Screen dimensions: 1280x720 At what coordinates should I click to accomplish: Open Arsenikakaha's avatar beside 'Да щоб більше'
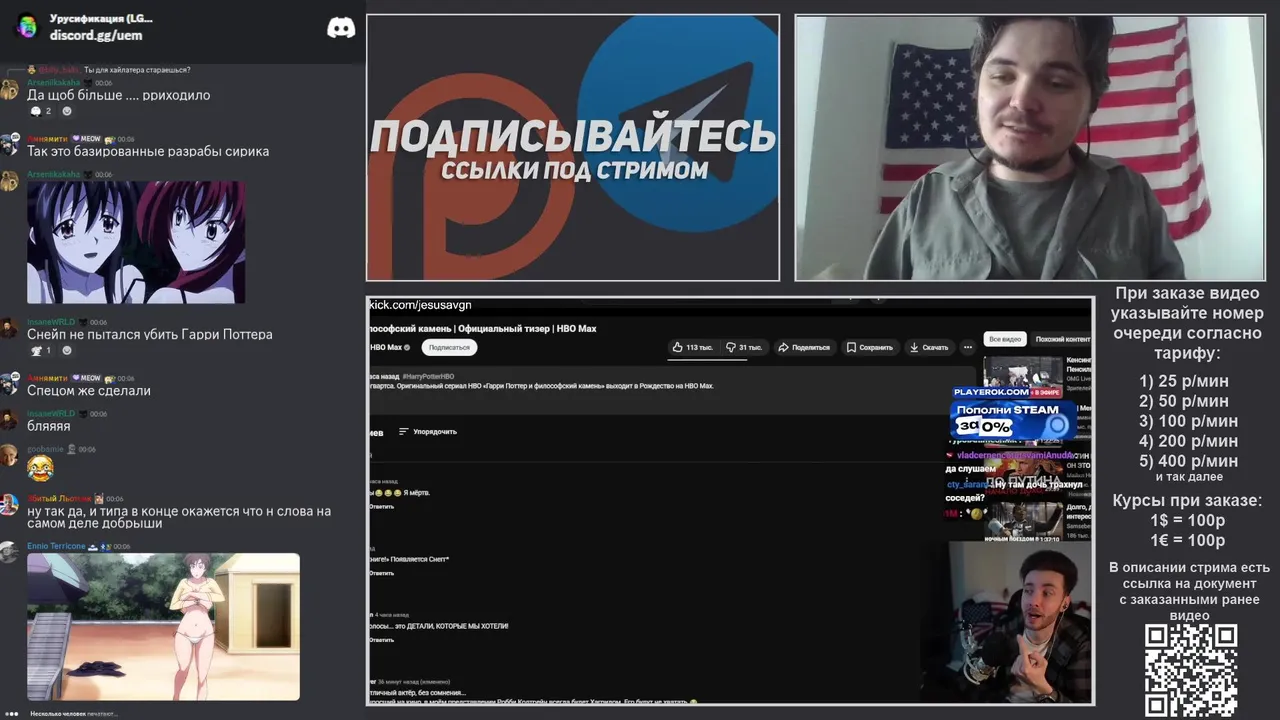coord(9,89)
